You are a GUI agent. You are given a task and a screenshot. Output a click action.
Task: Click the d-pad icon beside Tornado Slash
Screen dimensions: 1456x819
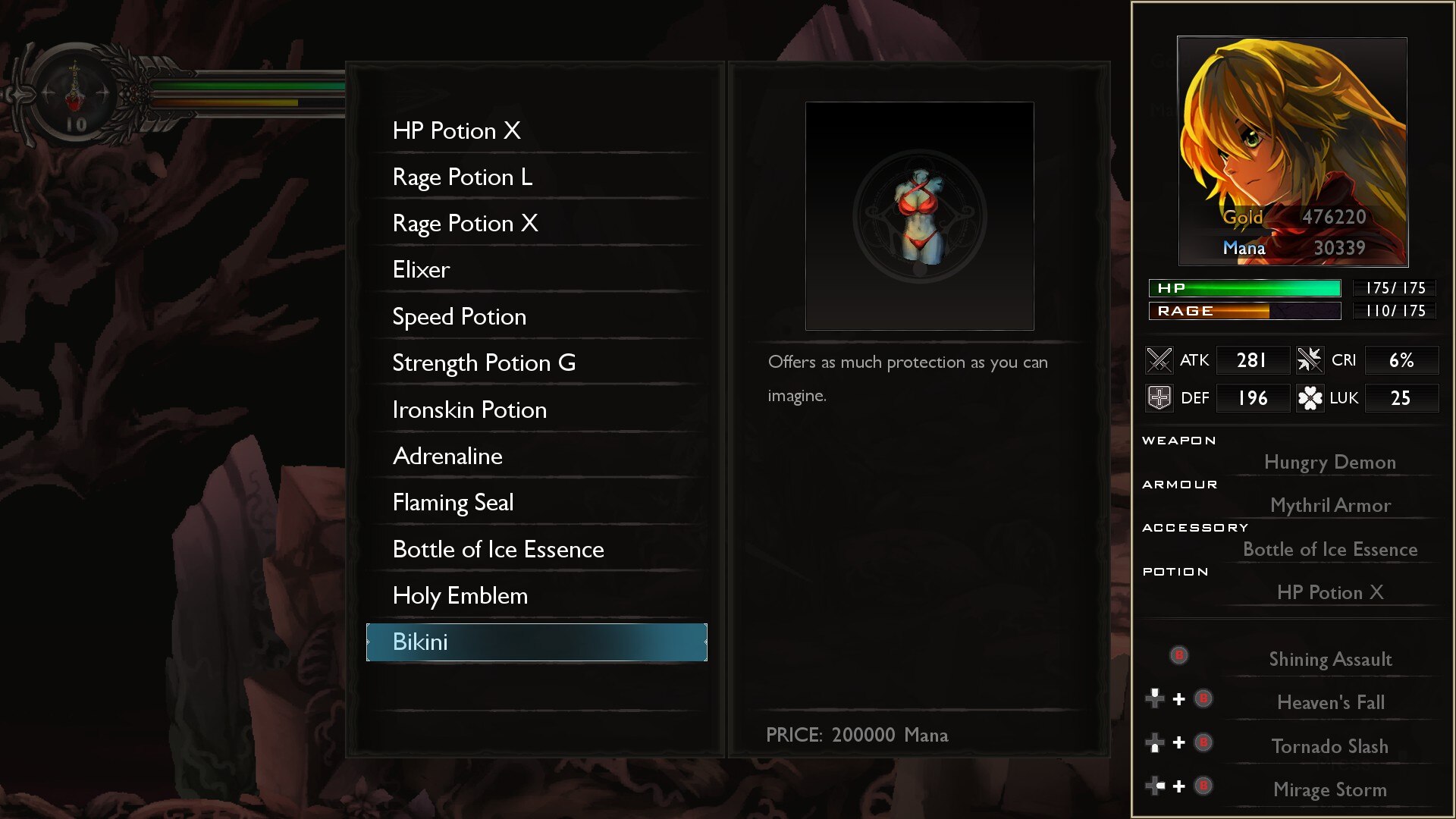point(1155,742)
